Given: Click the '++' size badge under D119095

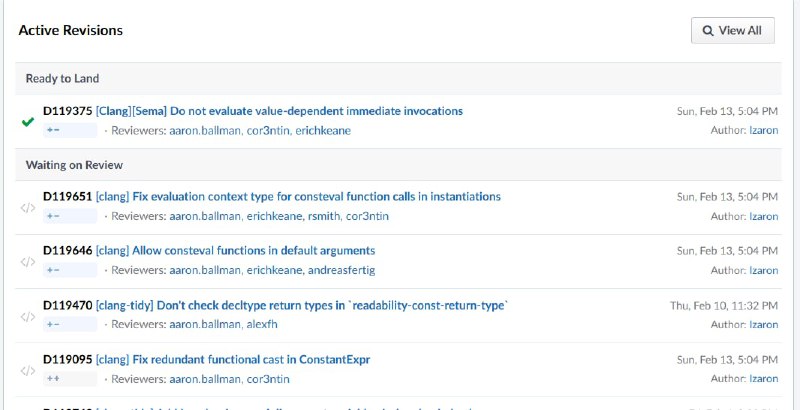Looking at the screenshot, I should (70, 379).
